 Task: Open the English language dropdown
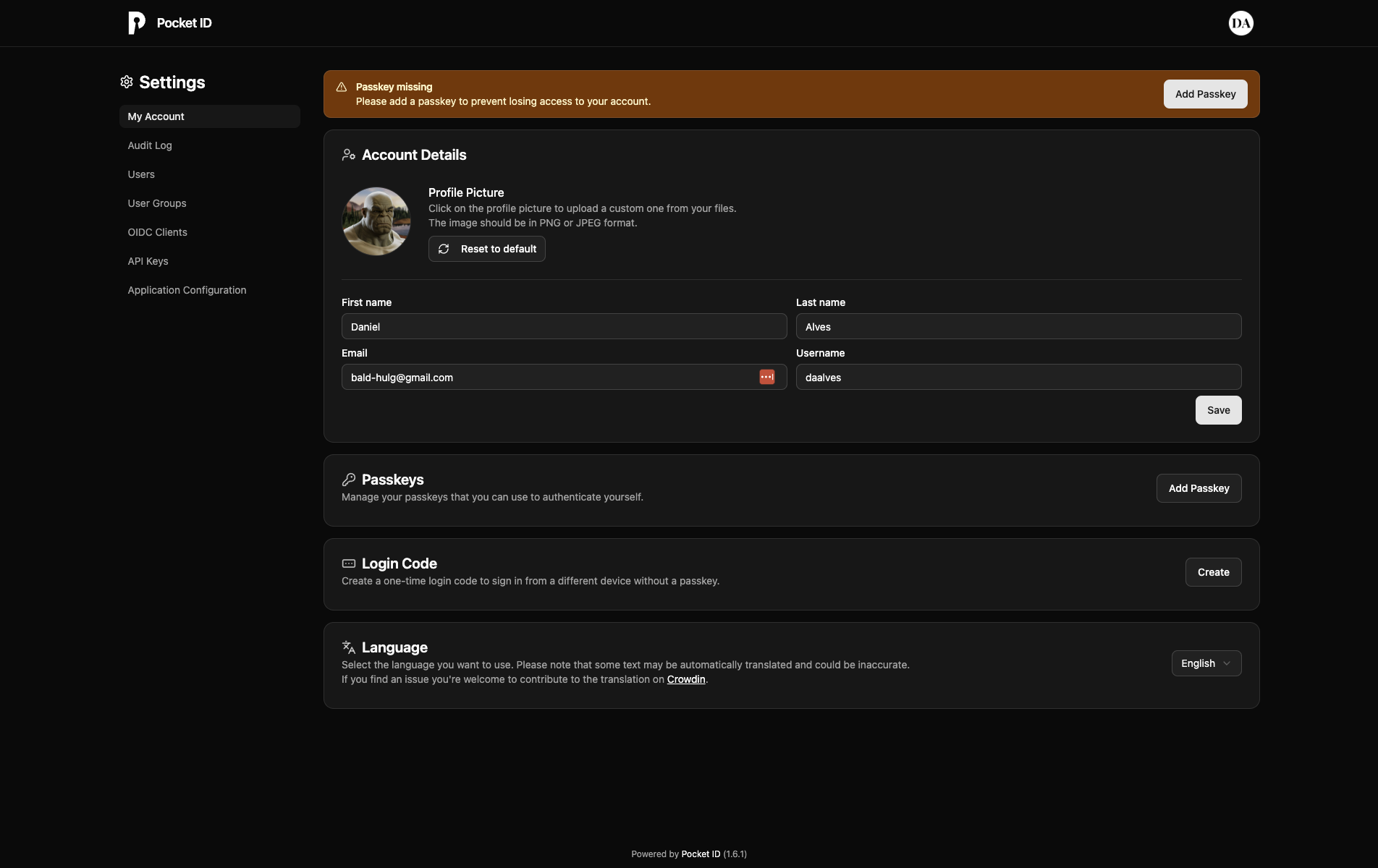click(1206, 663)
